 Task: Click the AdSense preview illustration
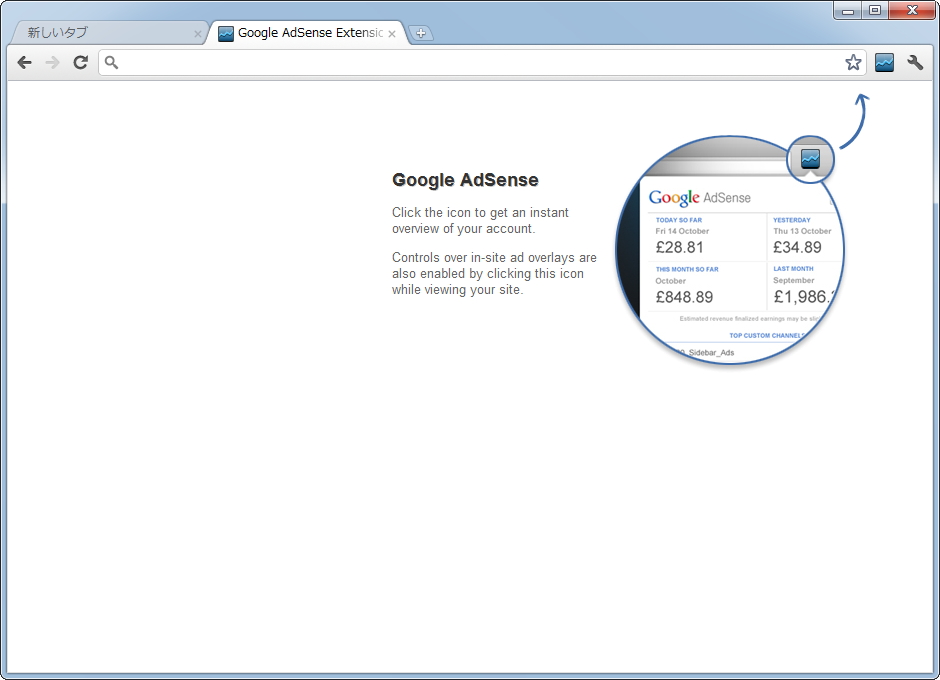pyautogui.click(x=730, y=249)
